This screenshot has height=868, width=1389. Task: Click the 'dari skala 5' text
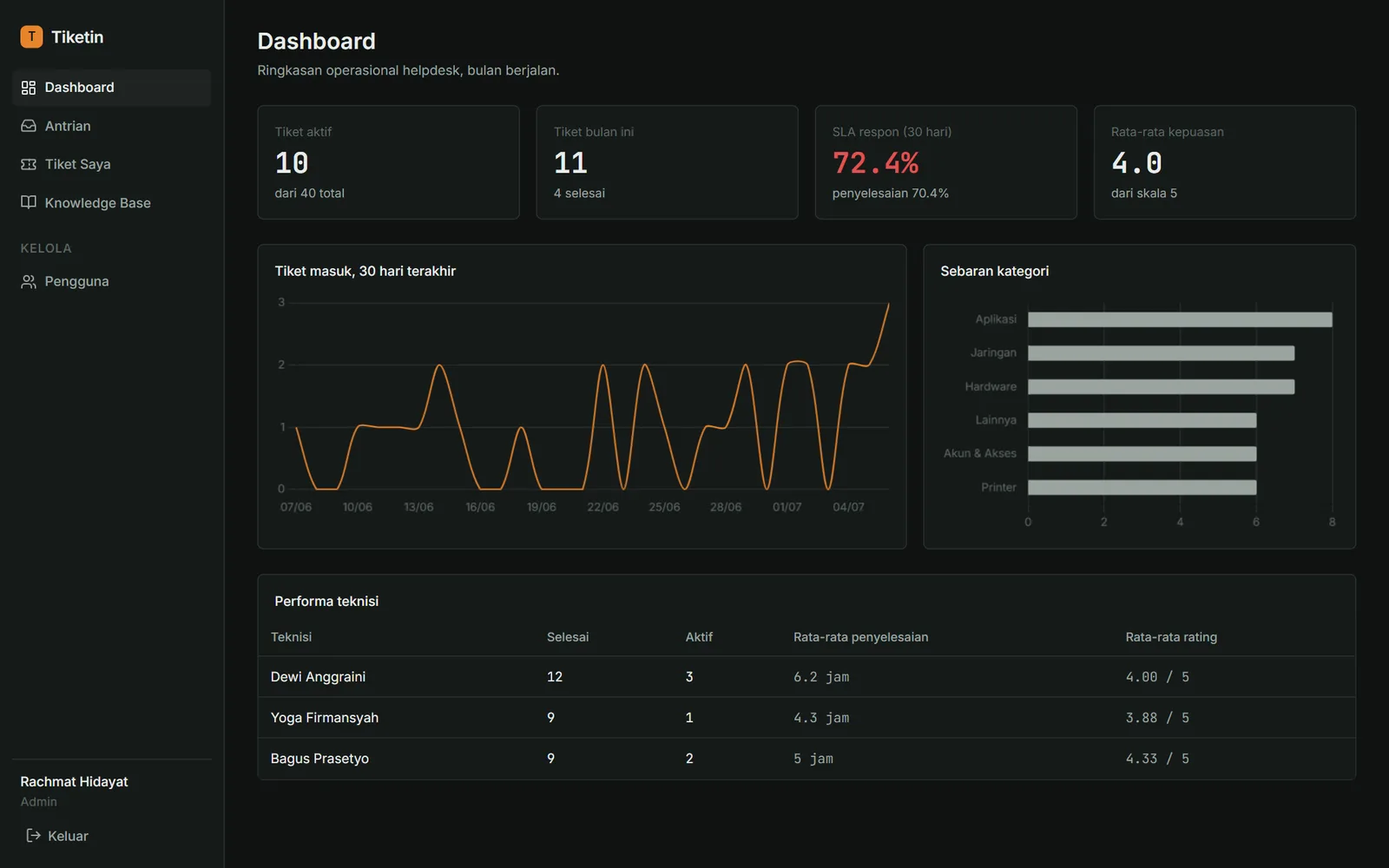[1143, 193]
